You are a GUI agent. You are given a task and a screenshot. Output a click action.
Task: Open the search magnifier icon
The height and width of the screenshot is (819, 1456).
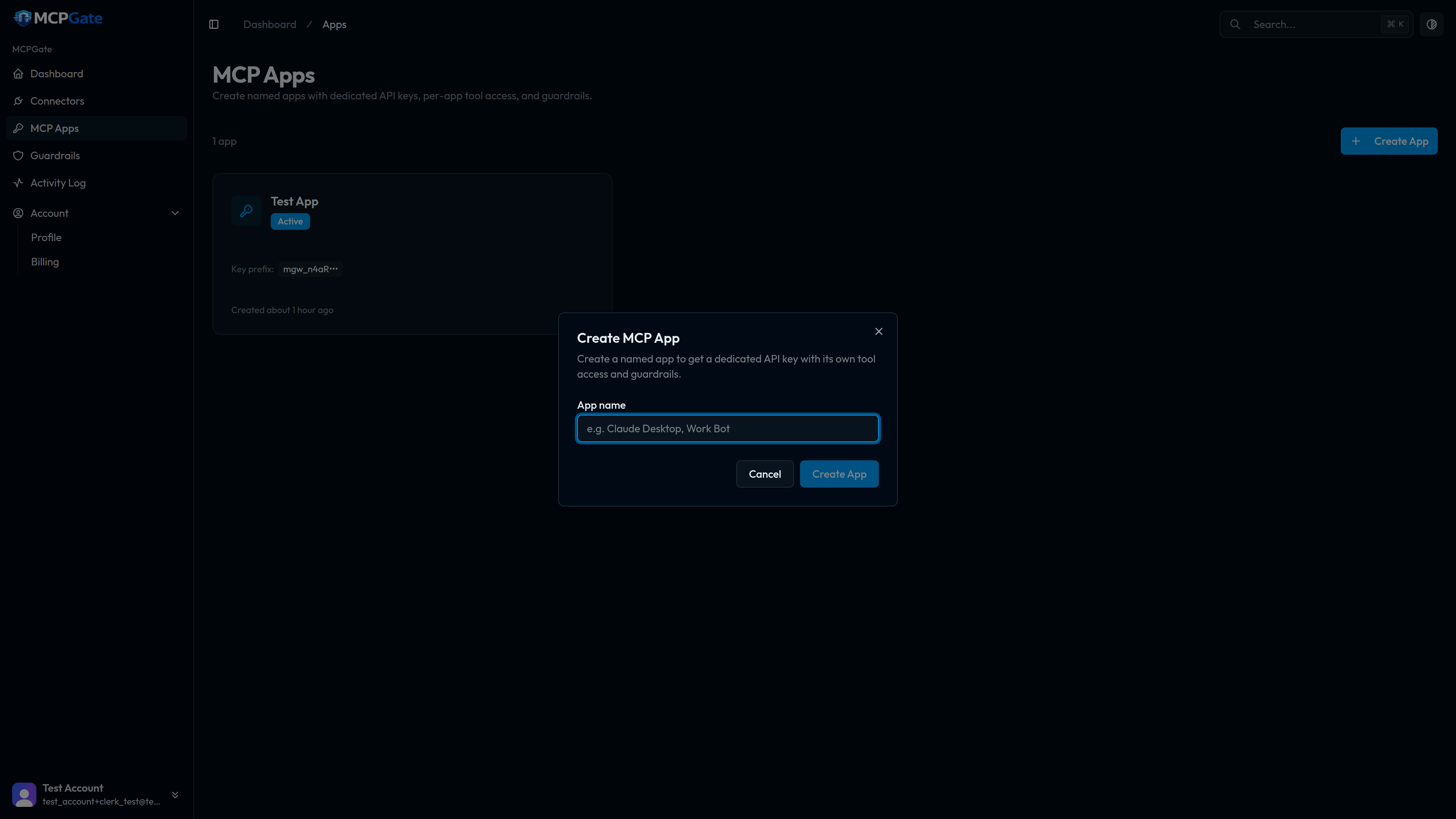pyautogui.click(x=1236, y=24)
